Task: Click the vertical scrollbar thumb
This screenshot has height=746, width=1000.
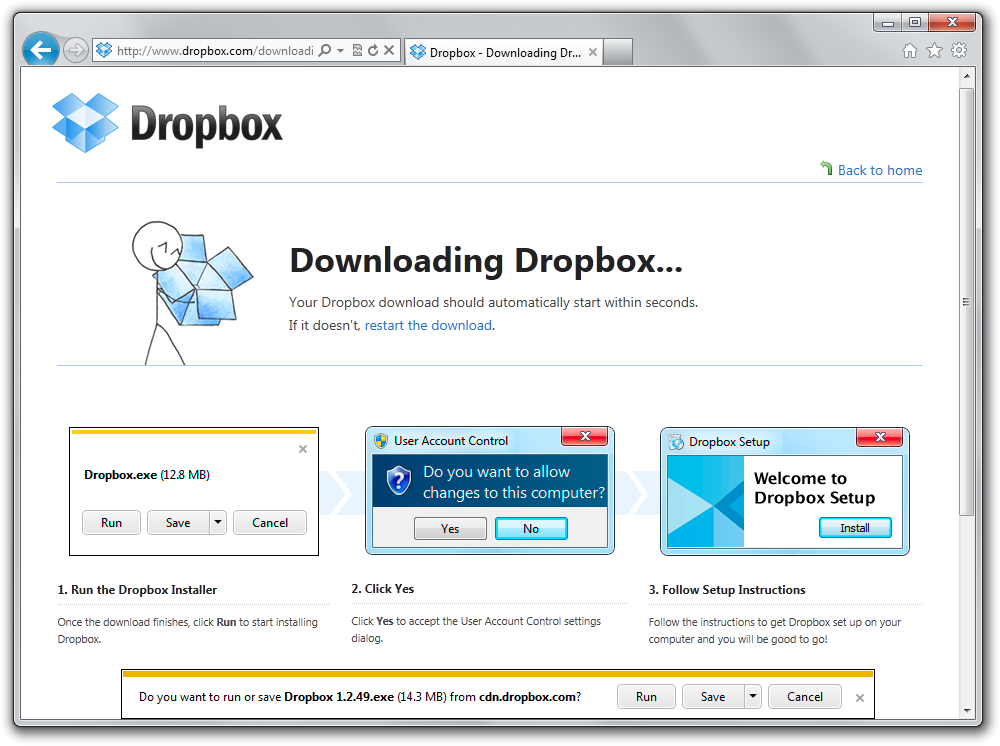Action: pyautogui.click(x=967, y=302)
